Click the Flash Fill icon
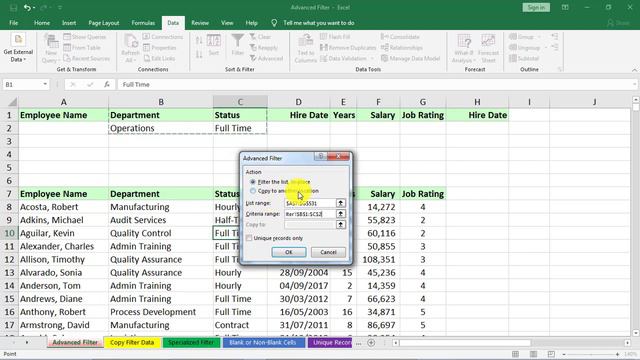This screenshot has height=360, width=640. (323, 37)
